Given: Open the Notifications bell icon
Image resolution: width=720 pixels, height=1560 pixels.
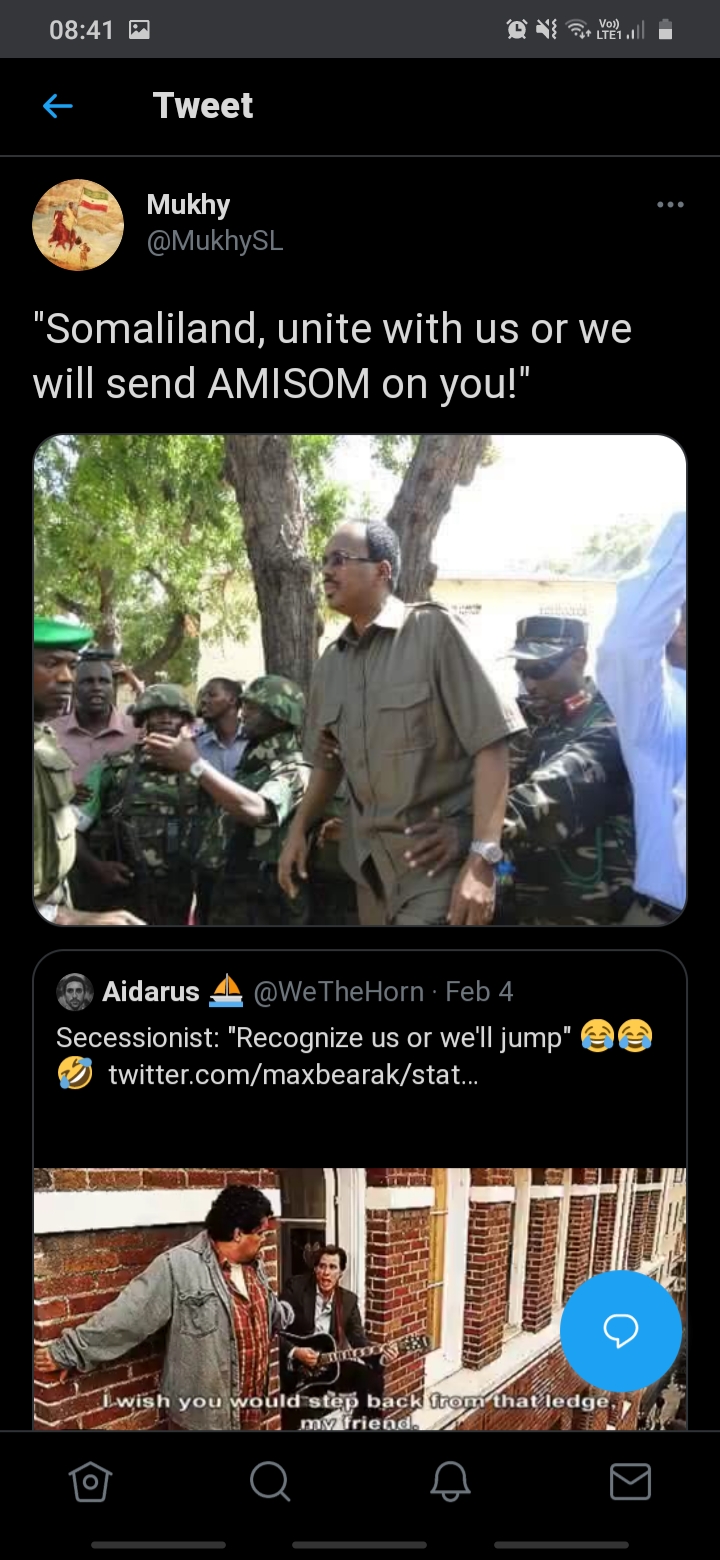Looking at the screenshot, I should pyautogui.click(x=450, y=1482).
